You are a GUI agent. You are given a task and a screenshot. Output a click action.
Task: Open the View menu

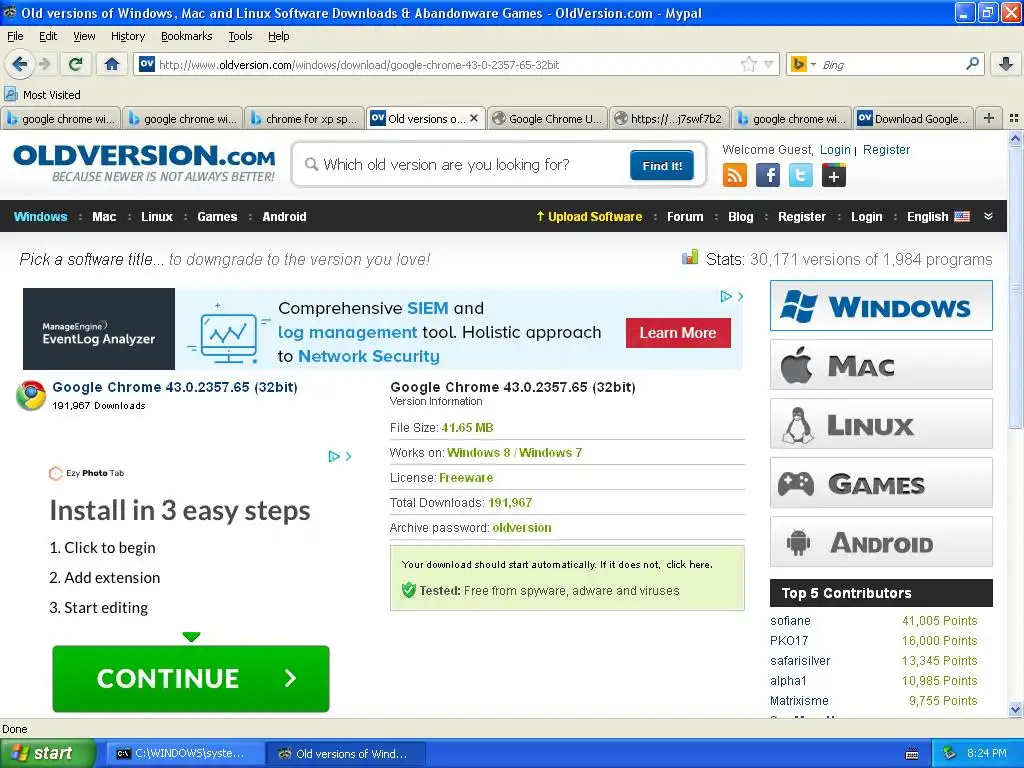tap(84, 36)
